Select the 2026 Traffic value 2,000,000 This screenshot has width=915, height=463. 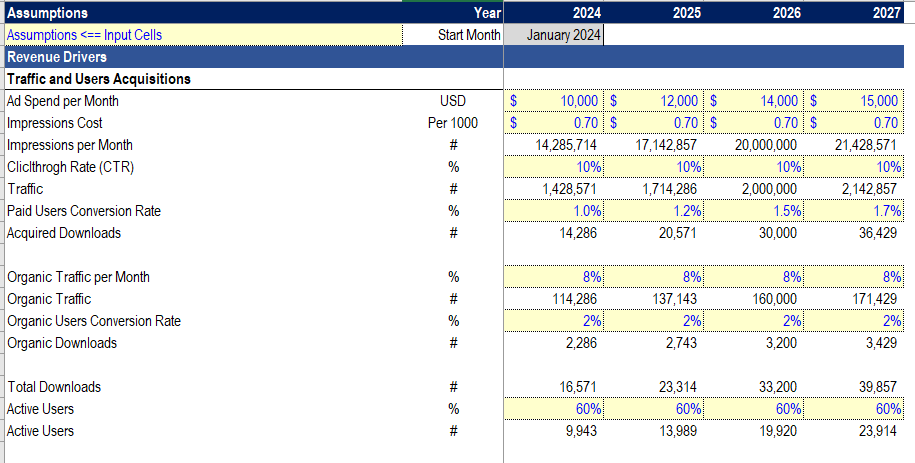[753, 189]
